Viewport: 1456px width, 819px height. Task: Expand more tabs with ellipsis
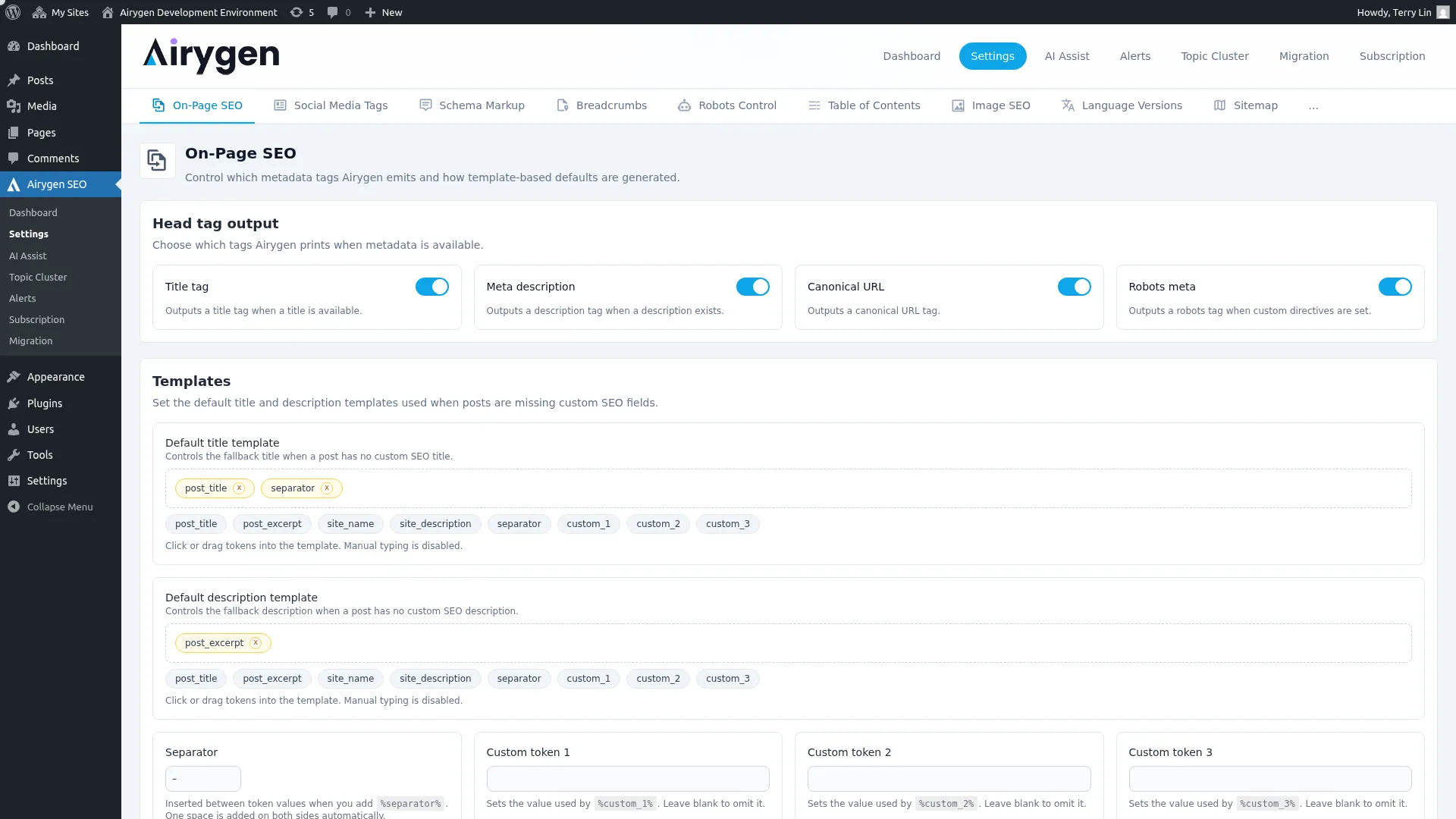click(1313, 106)
